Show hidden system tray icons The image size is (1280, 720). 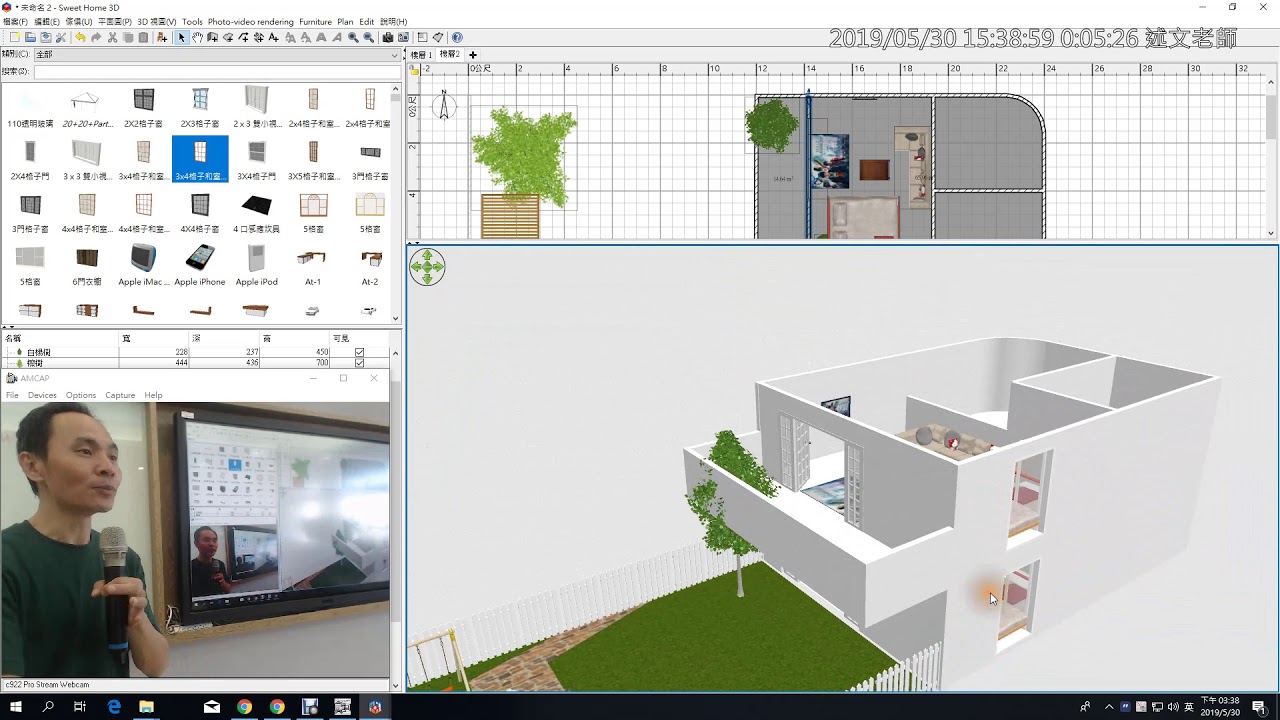click(1109, 707)
